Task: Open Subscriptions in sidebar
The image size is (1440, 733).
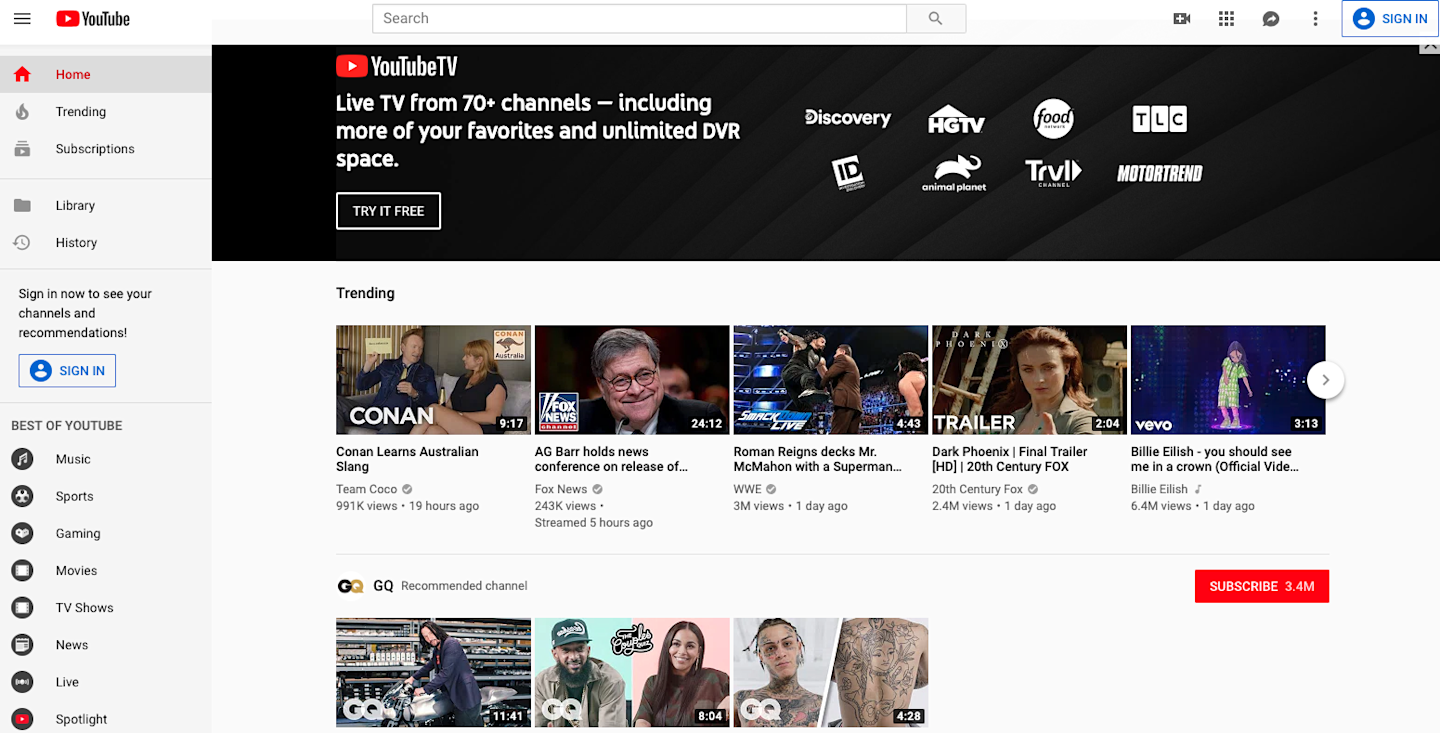Action: 95,149
